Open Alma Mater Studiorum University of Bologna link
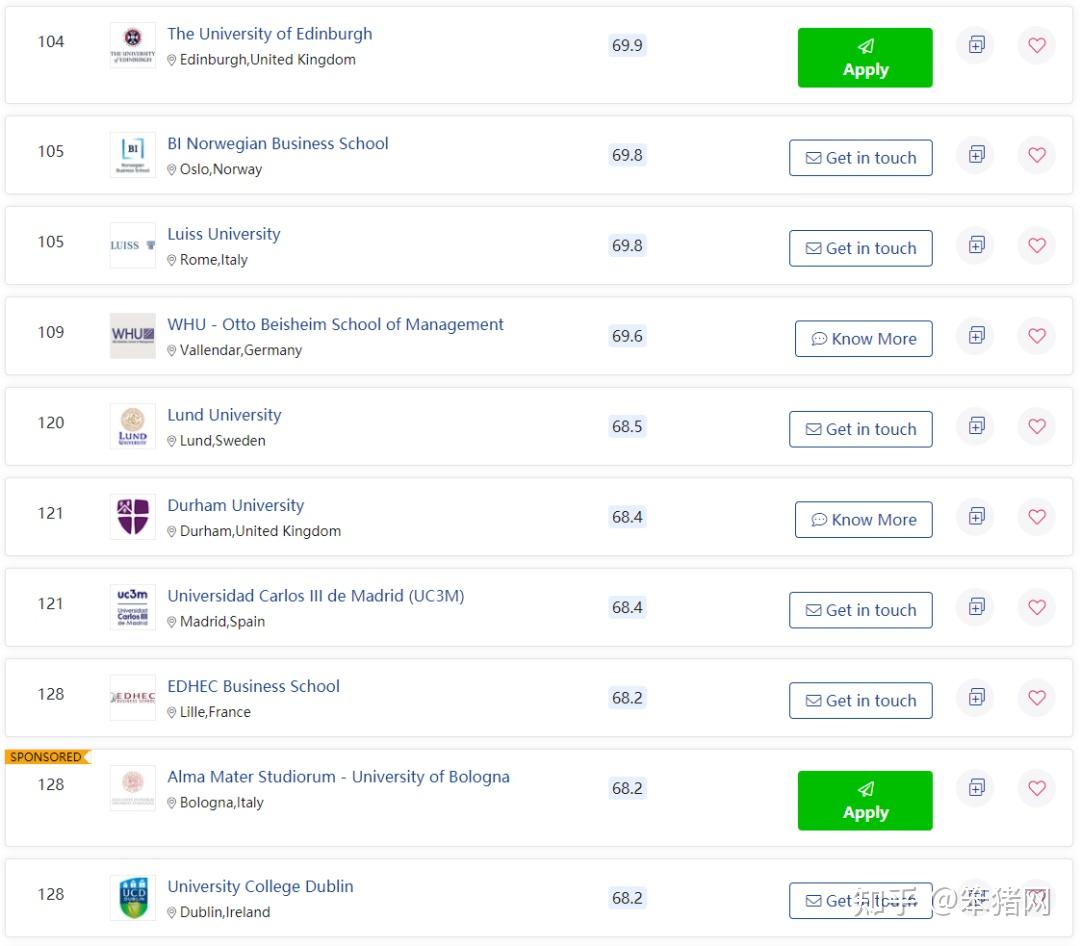Viewport: 1080px width, 946px height. (x=340, y=776)
